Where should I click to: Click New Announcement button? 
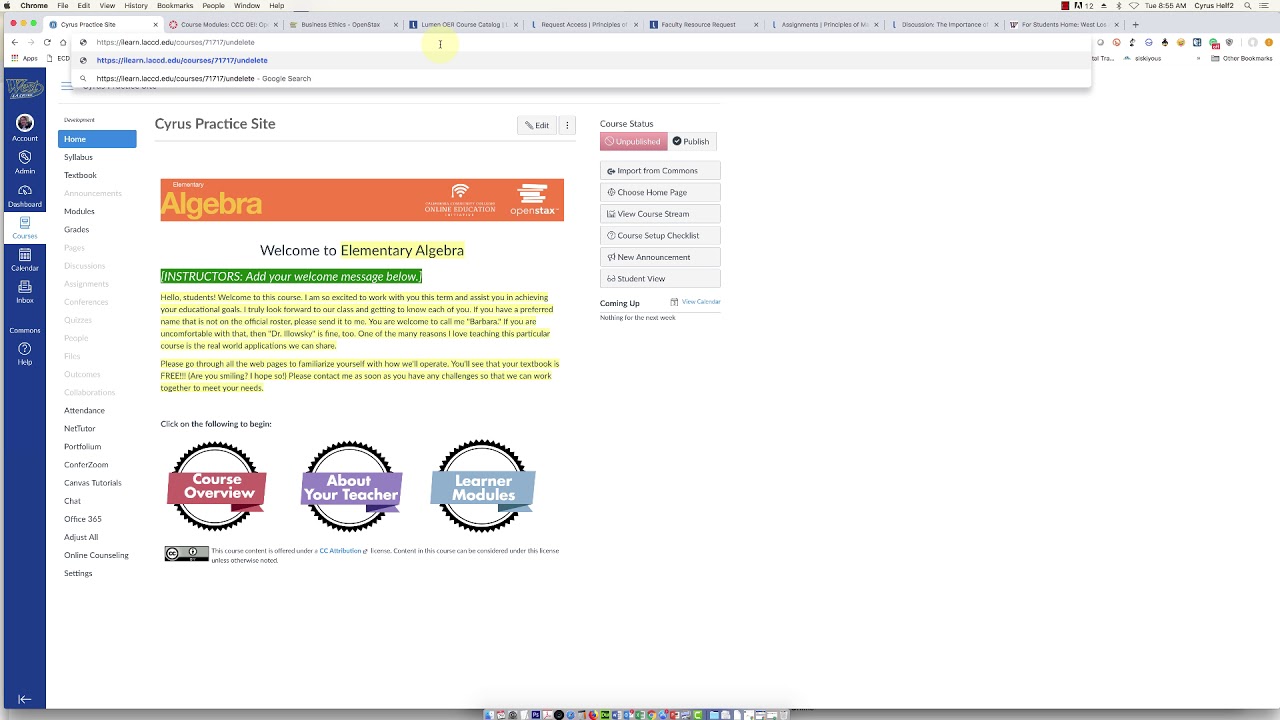point(660,257)
